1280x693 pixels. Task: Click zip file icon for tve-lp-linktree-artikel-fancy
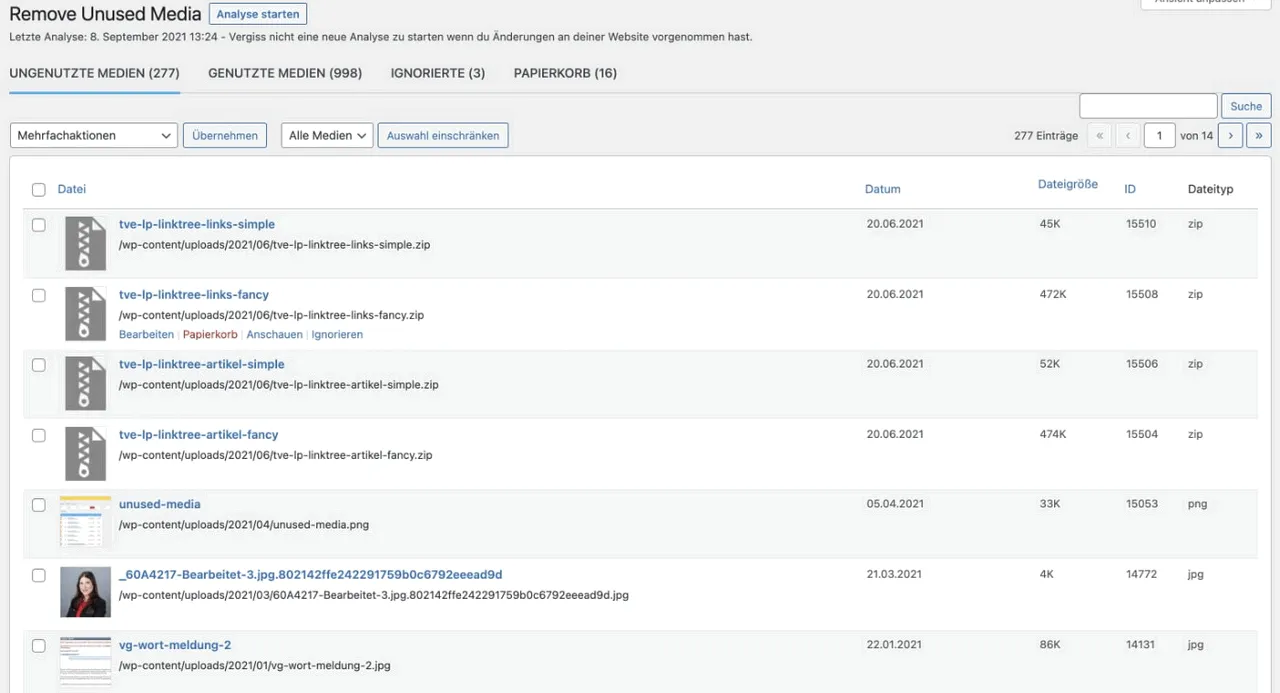point(85,453)
